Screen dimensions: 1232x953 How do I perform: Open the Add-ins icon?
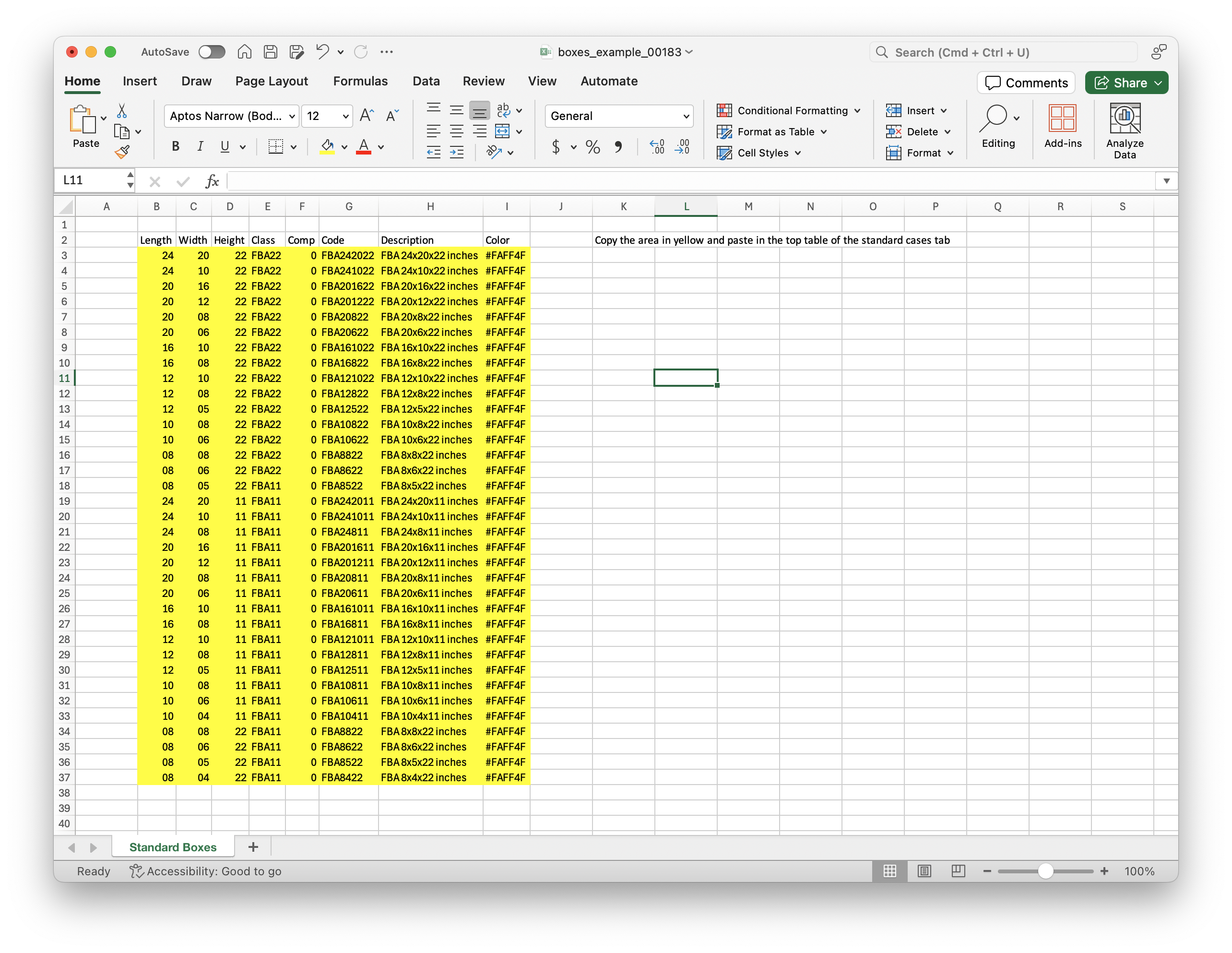pyautogui.click(x=1062, y=126)
